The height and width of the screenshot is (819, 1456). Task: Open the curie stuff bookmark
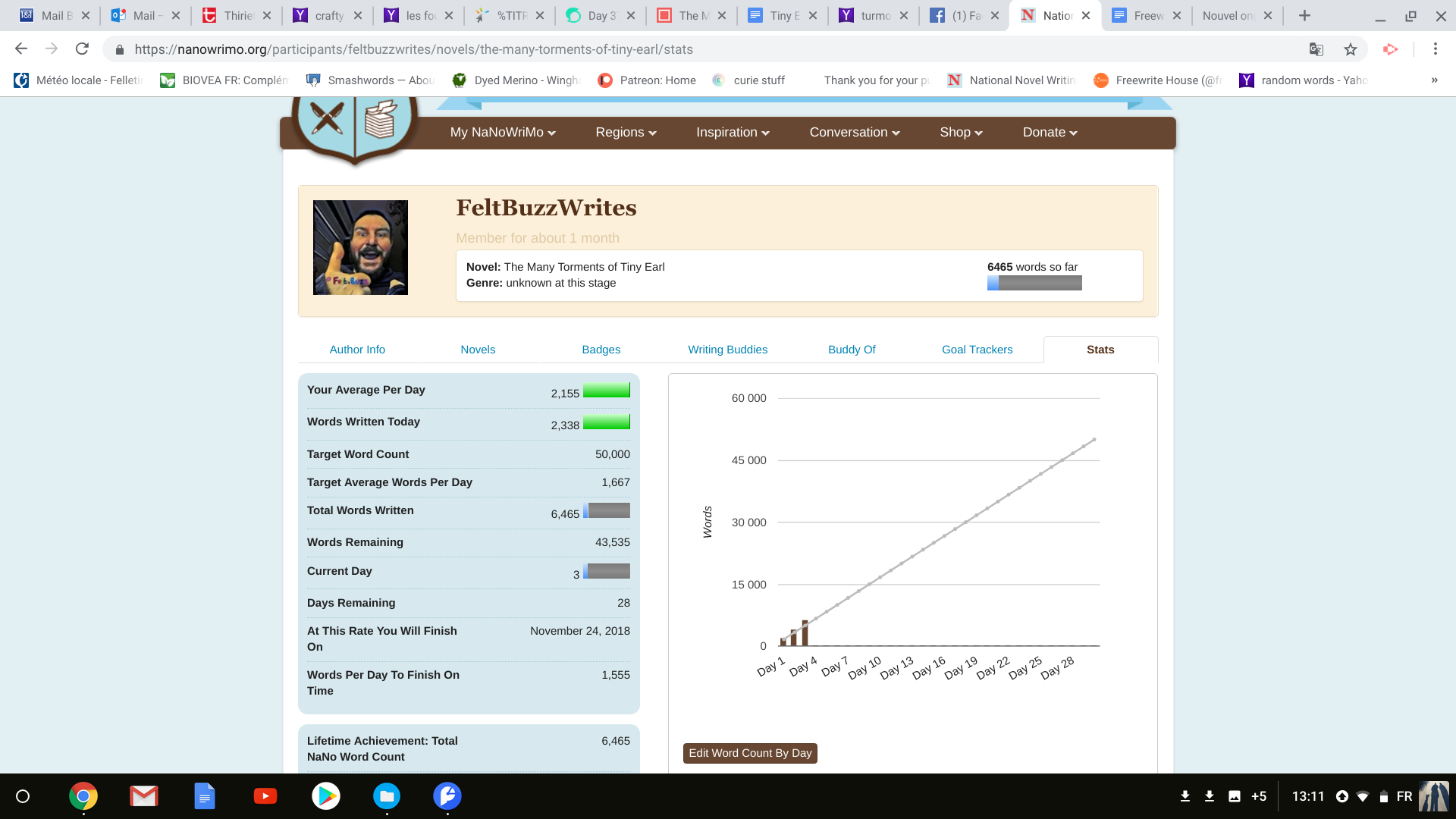[748, 80]
